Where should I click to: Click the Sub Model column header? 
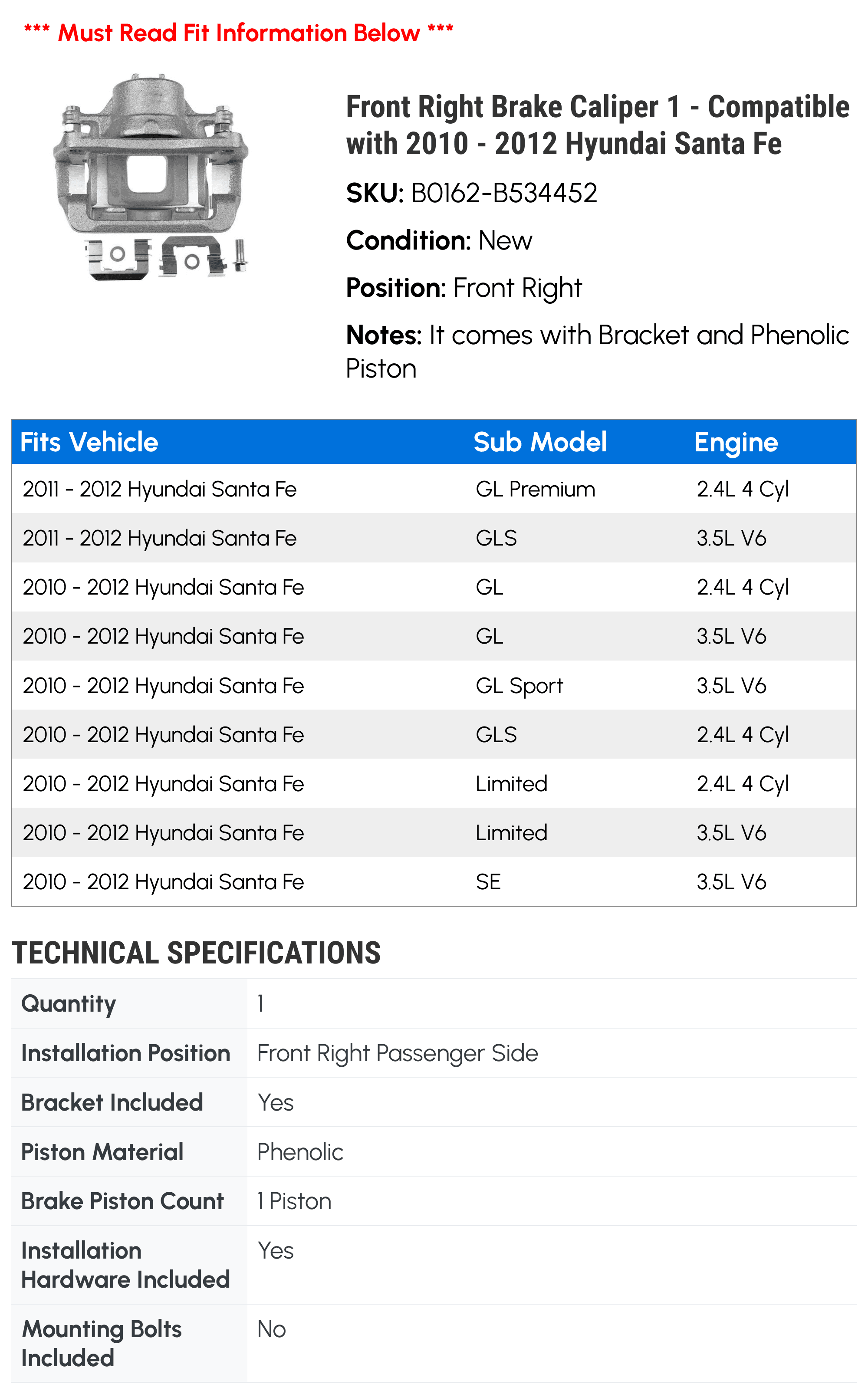pyautogui.click(x=539, y=442)
